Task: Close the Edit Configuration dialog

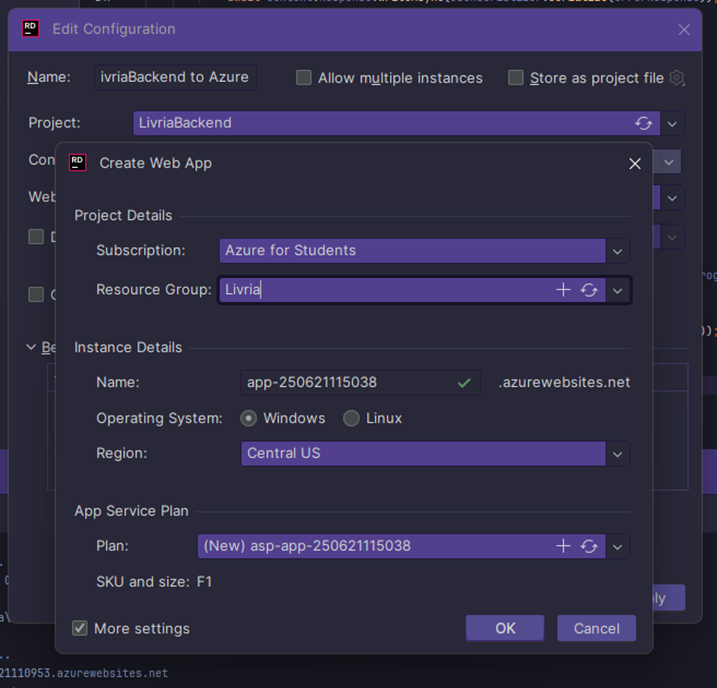Action: click(x=684, y=30)
